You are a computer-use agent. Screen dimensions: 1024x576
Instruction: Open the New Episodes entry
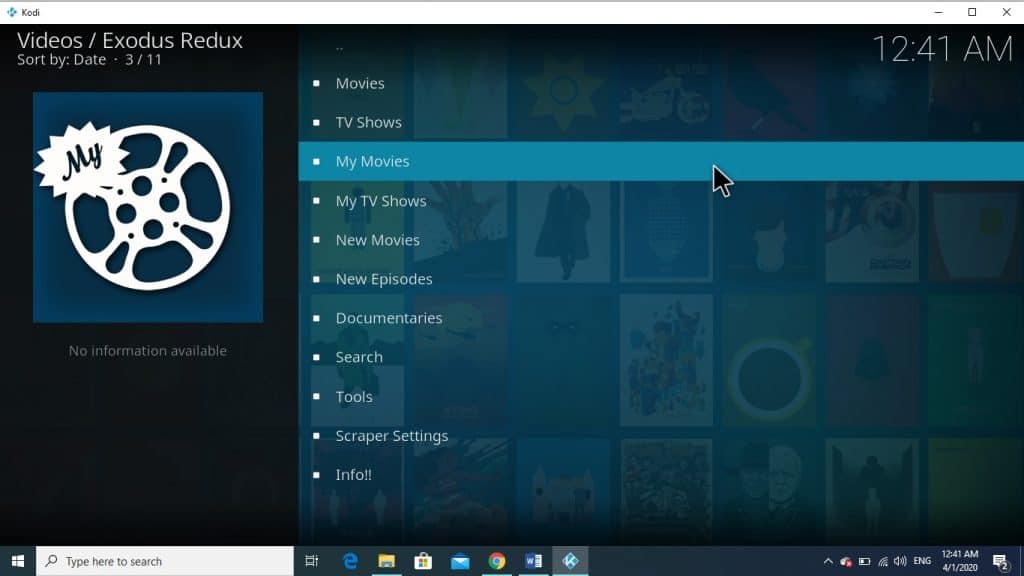(x=661, y=279)
